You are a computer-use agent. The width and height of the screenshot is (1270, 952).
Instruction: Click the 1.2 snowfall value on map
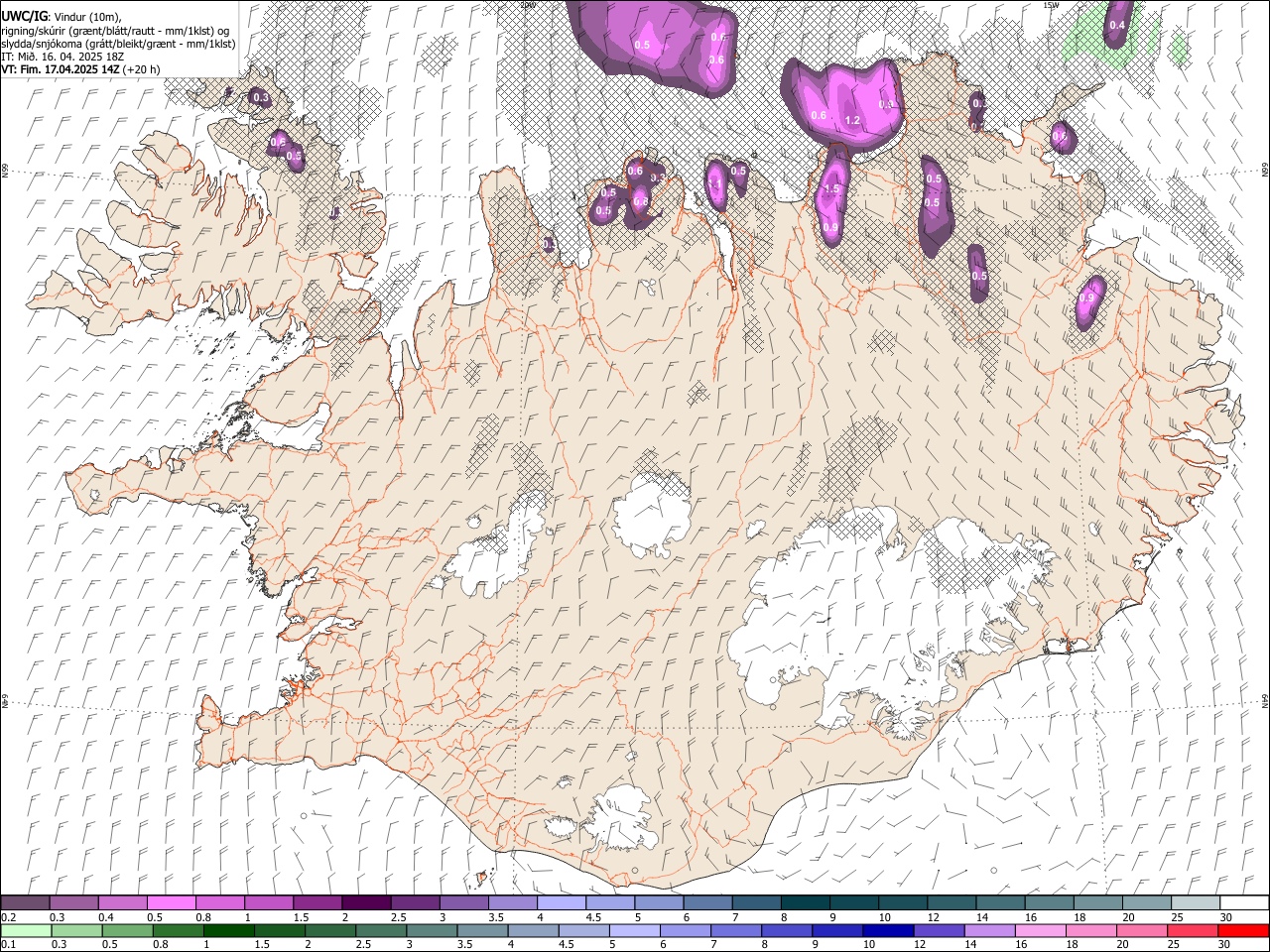pos(851,120)
